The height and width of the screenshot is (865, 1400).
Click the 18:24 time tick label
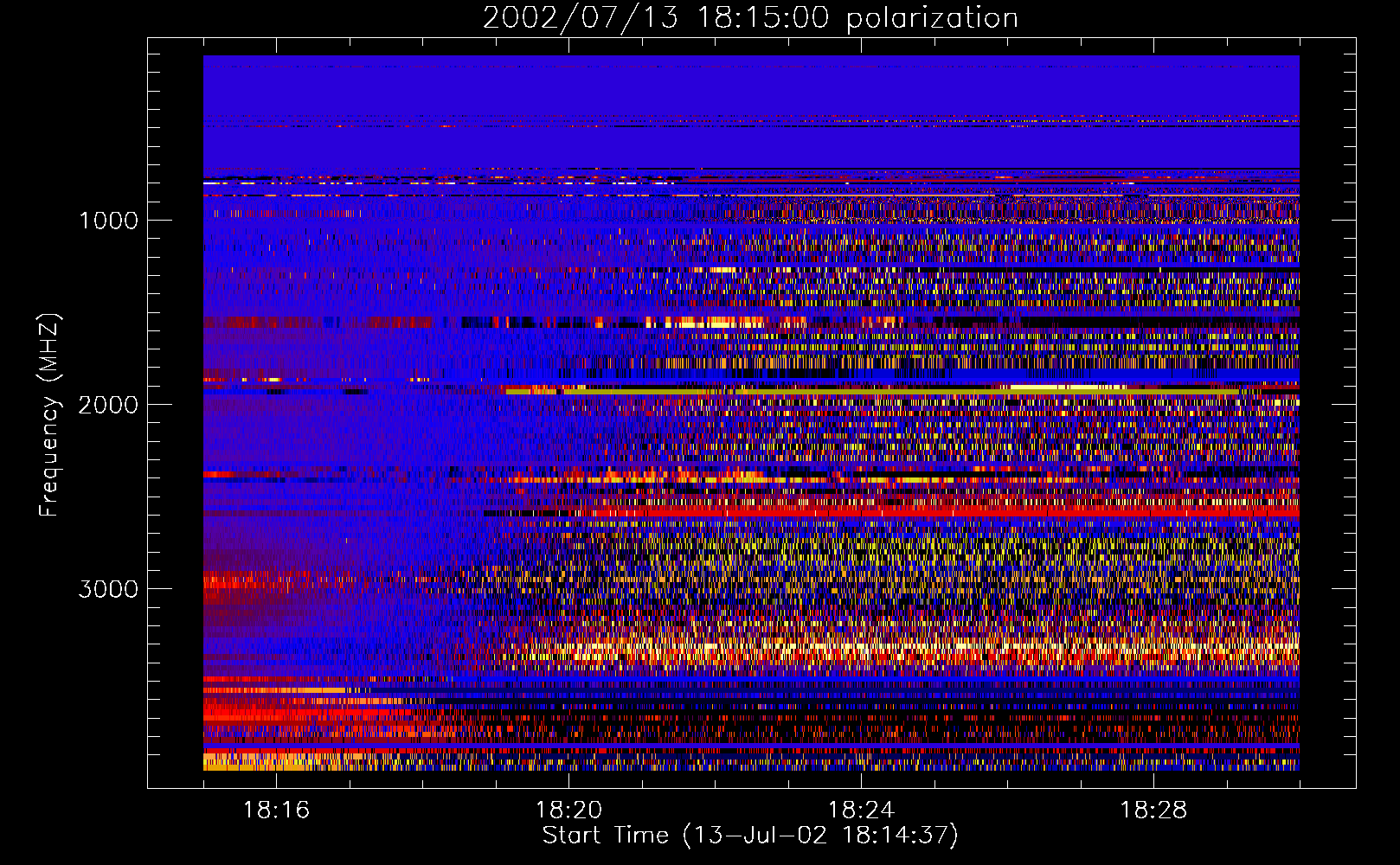[x=861, y=811]
